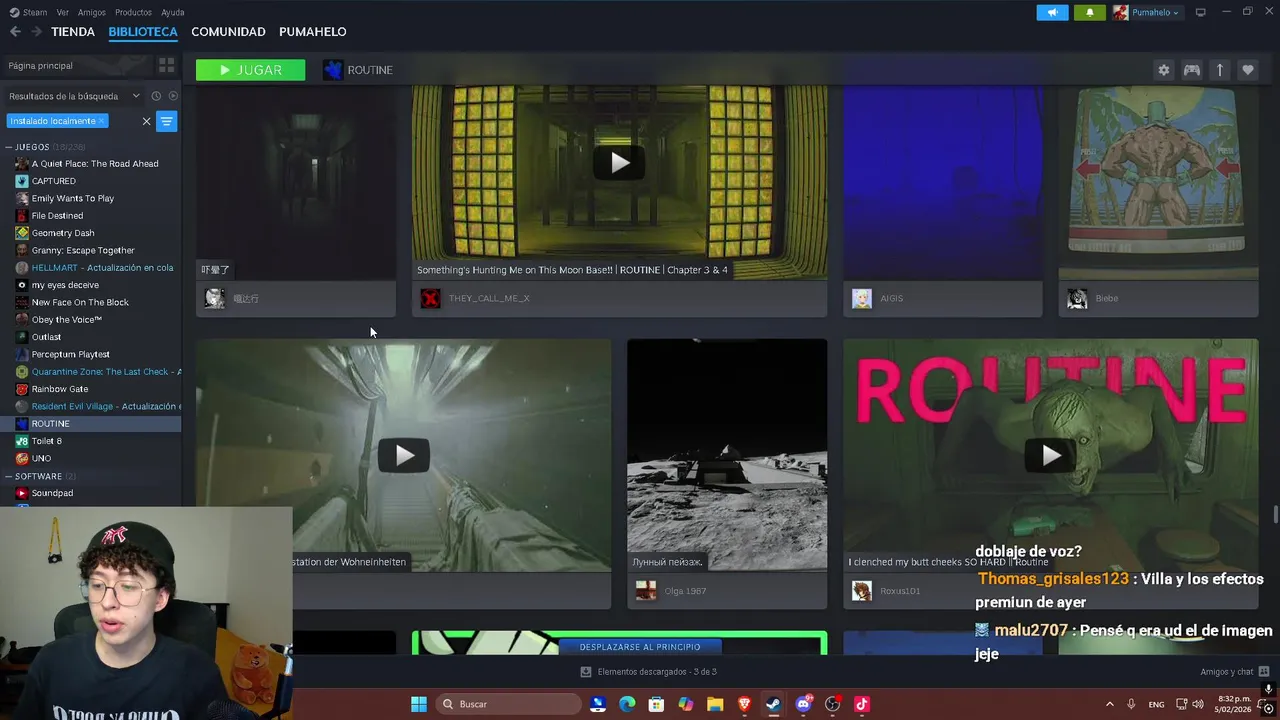The height and width of the screenshot is (720, 1280).
Task: Open File Explorer from taskbar
Action: pyautogui.click(x=715, y=704)
